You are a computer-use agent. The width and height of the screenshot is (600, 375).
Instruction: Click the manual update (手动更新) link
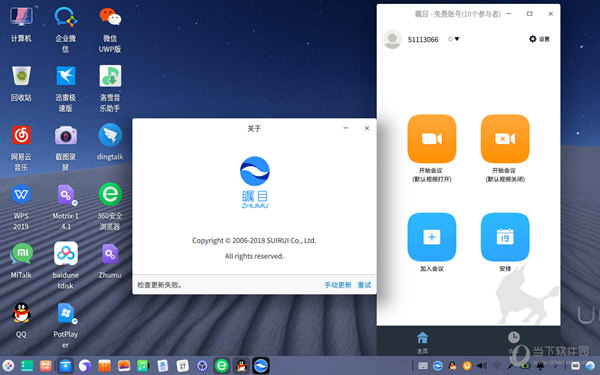pos(338,285)
